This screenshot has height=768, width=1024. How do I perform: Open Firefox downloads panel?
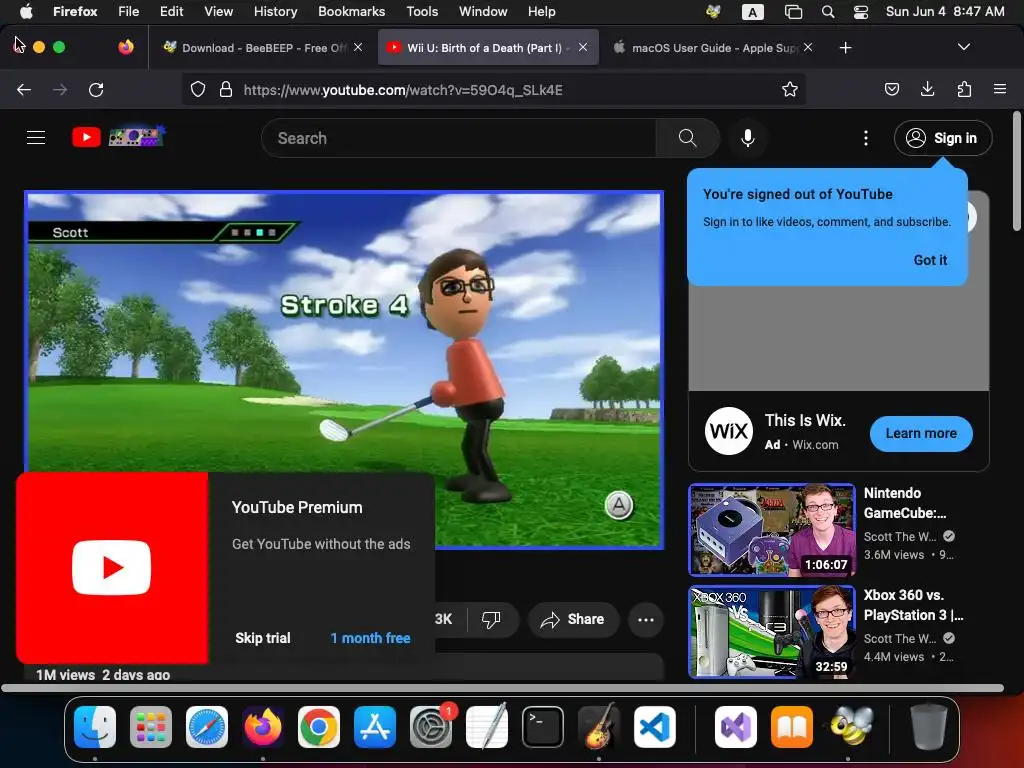927,89
